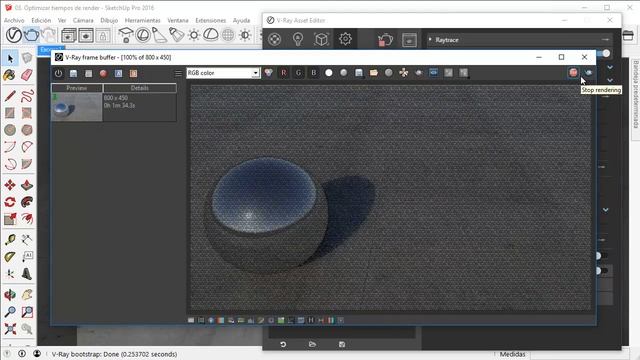Click render teapot in Asset Editor
Screen dimensions: 640x360
pos(385,40)
